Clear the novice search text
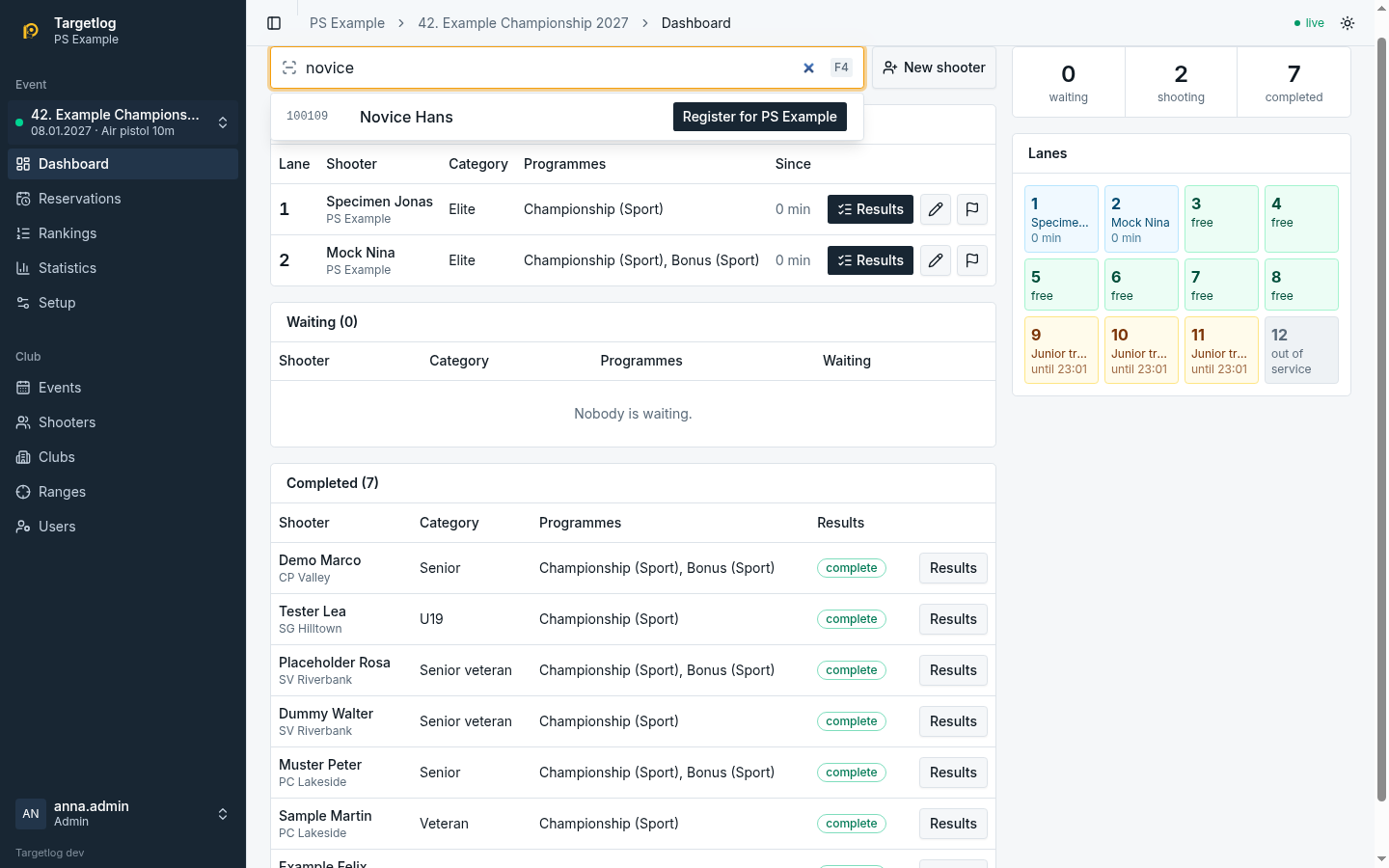Screen dimensions: 1389x868 click(x=808, y=68)
